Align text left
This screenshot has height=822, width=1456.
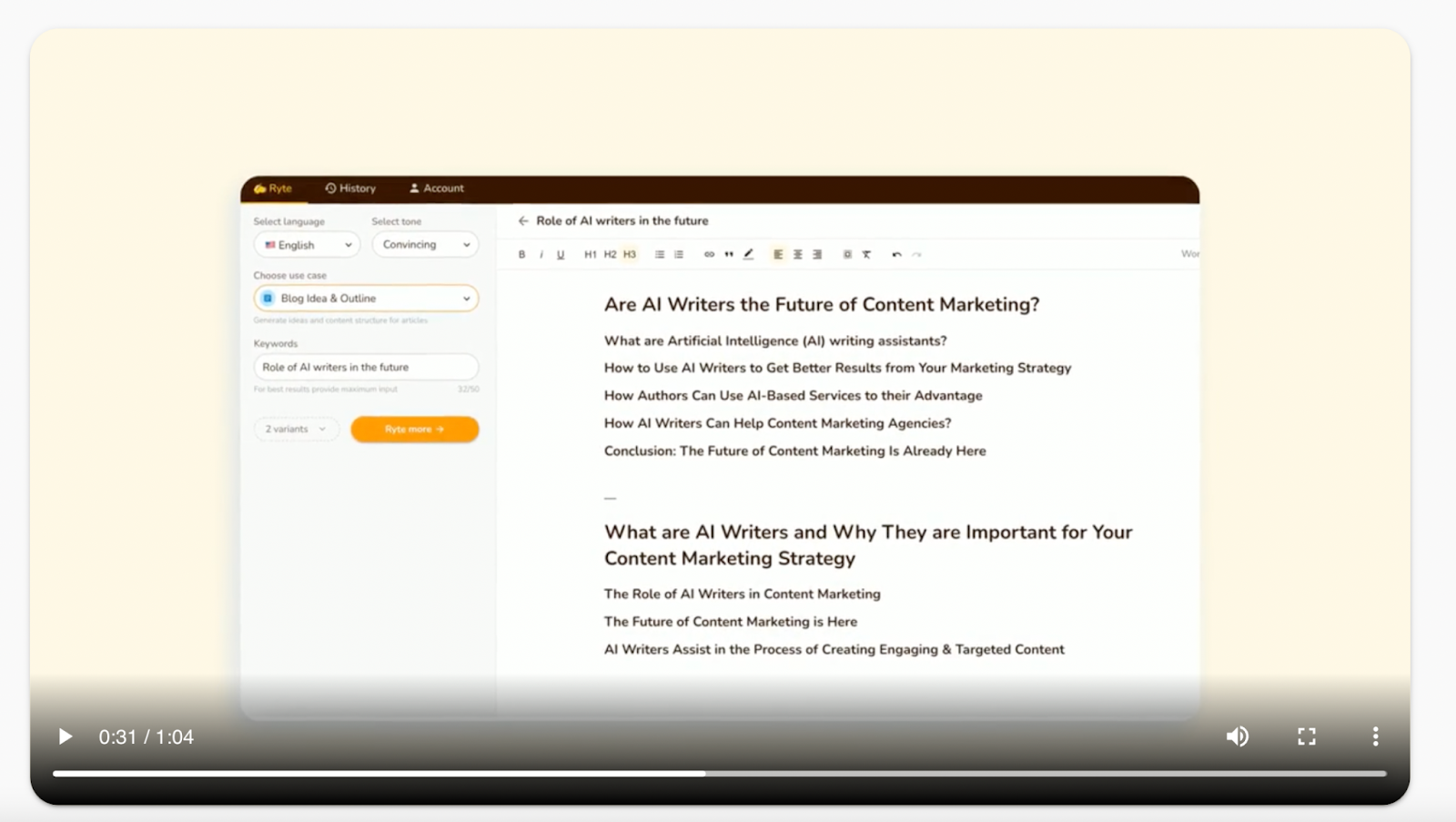[x=778, y=255]
